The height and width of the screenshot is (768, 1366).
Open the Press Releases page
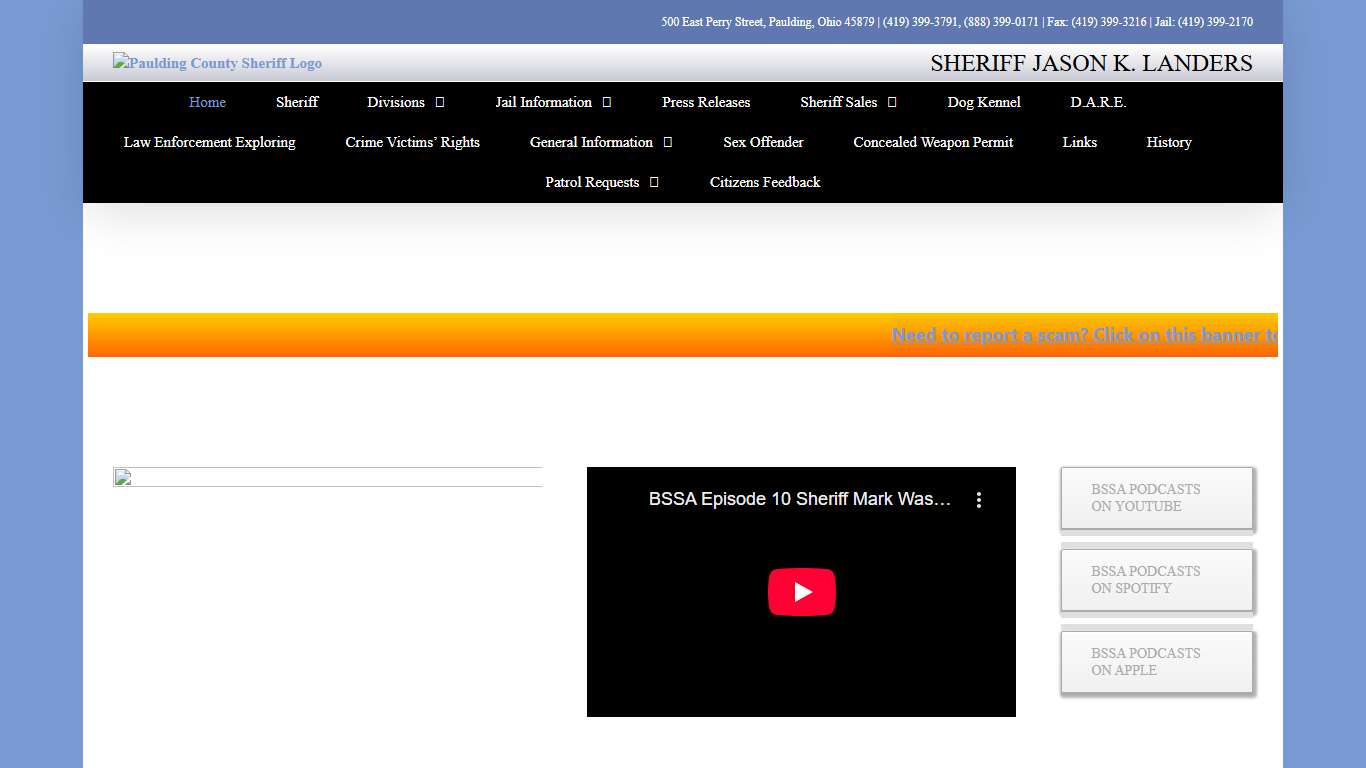706,102
